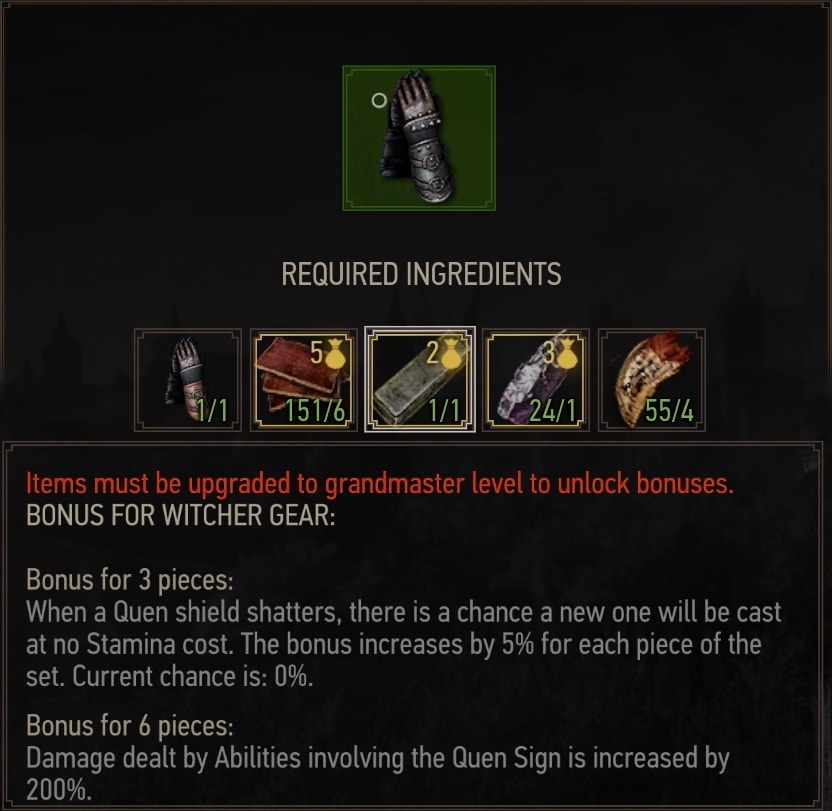Click the 24/1 quantity counter
Viewport: 832px width, 811px height.
pos(553,411)
